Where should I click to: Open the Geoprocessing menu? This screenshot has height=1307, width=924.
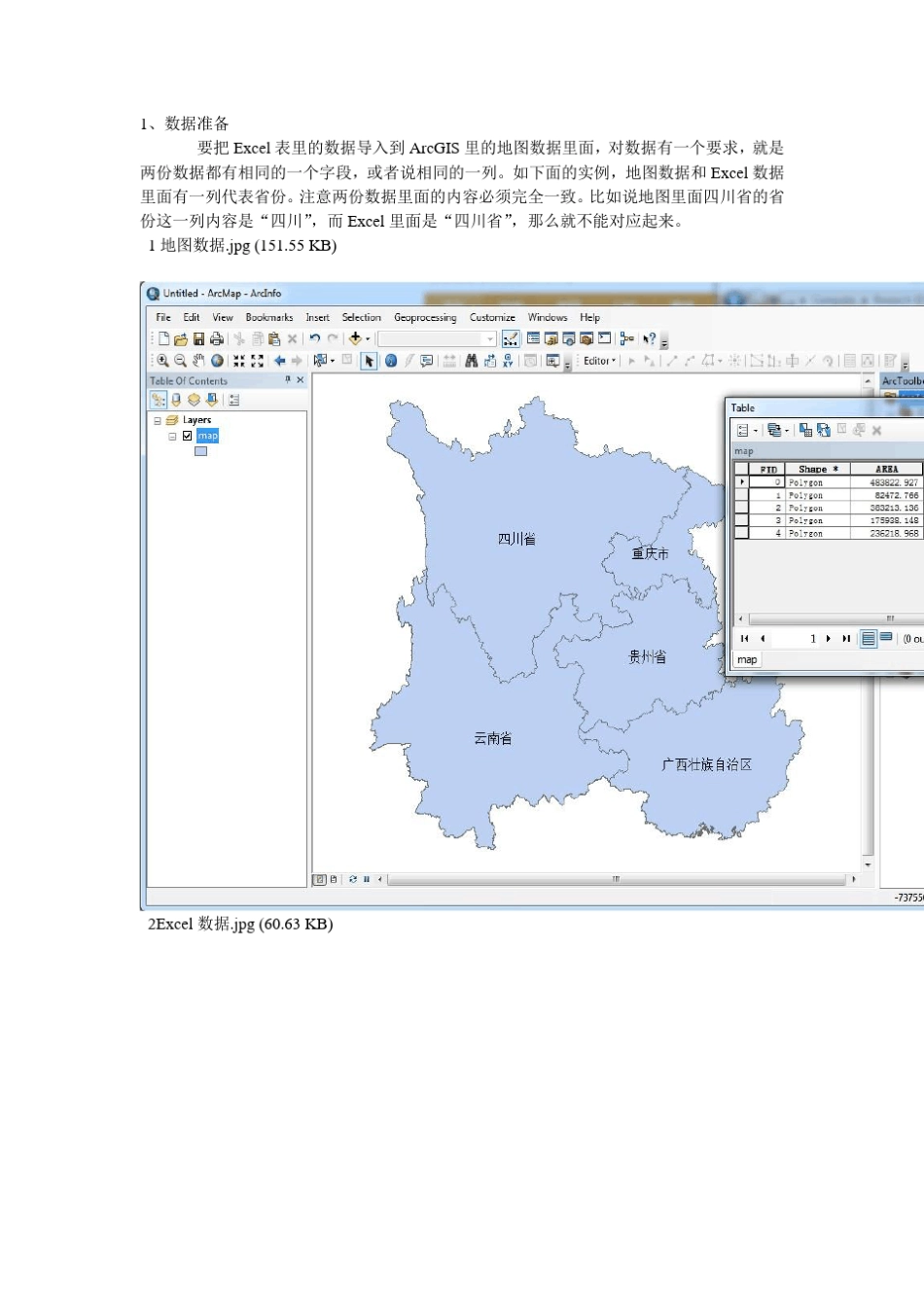[425, 317]
